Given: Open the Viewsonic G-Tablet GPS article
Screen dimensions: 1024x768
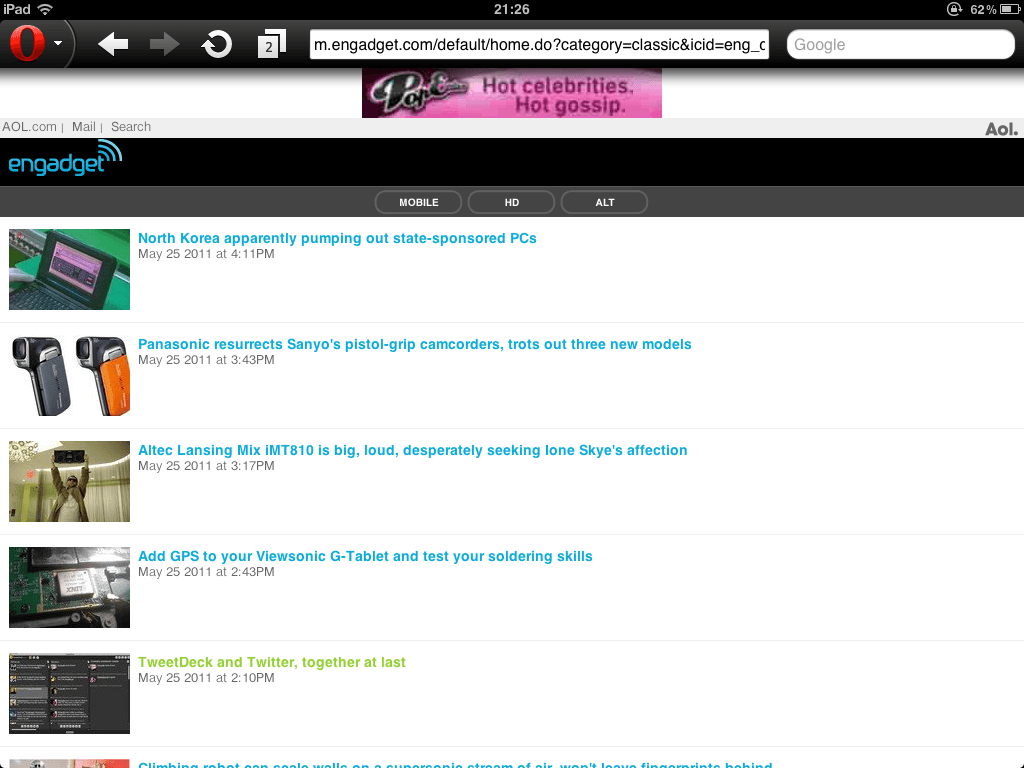Looking at the screenshot, I should pos(365,556).
